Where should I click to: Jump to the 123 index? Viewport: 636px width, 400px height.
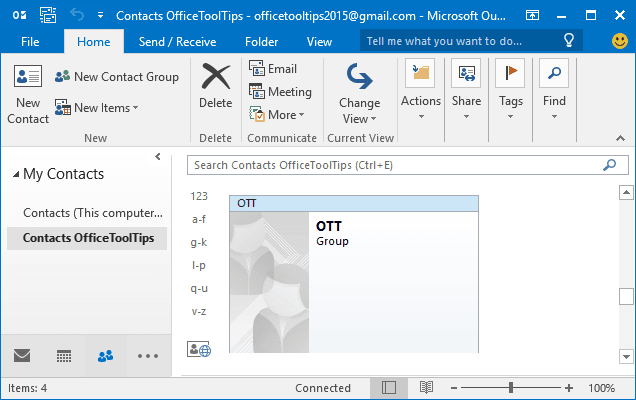(199, 196)
